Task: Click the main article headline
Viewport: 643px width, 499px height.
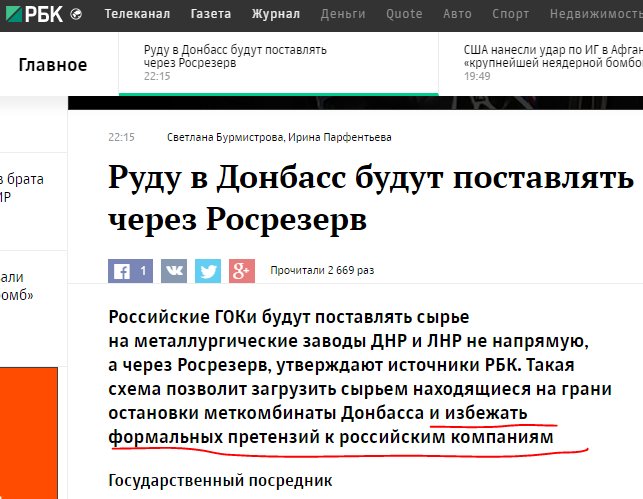Action: coord(370,198)
